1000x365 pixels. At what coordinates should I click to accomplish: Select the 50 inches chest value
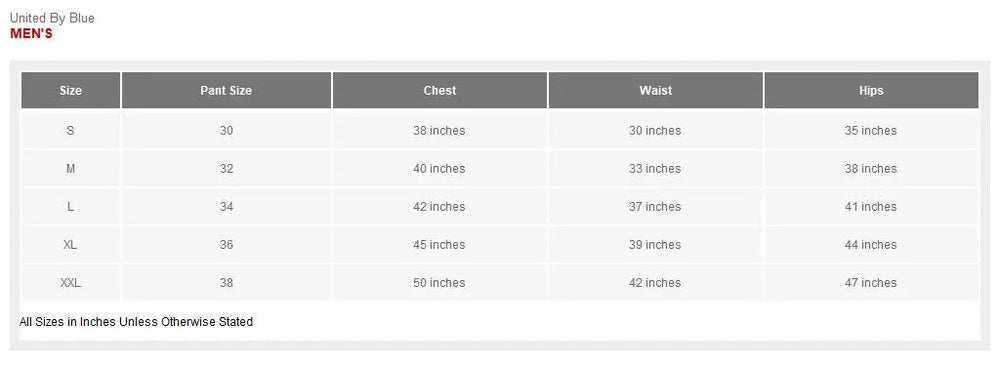[x=439, y=283]
